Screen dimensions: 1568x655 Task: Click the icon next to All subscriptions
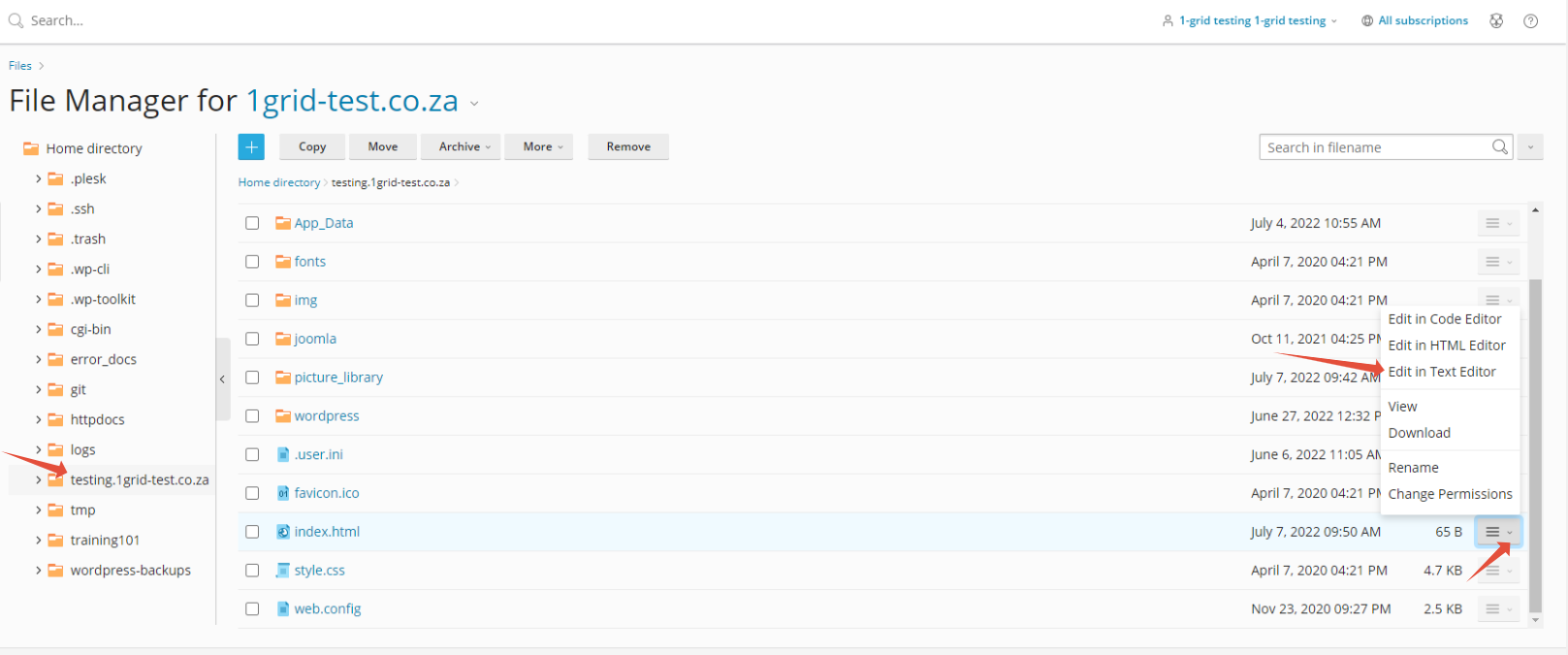click(x=1367, y=20)
